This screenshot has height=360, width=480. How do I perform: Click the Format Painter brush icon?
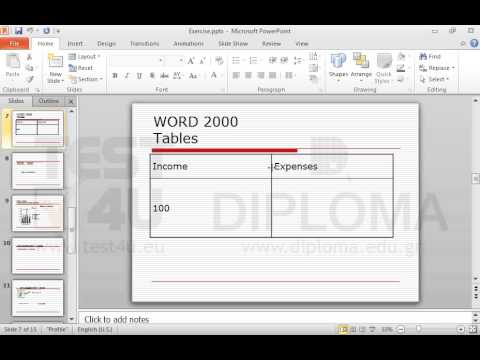(30, 79)
